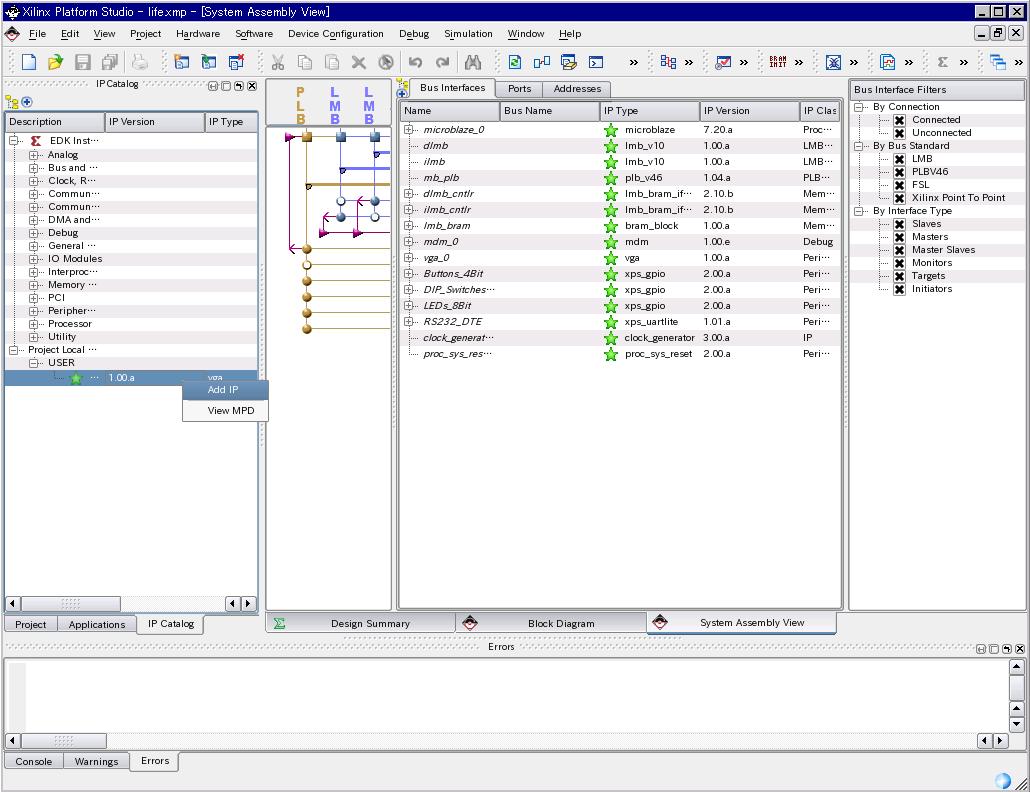Select the Toggle Targets filter checkbox

click(899, 276)
